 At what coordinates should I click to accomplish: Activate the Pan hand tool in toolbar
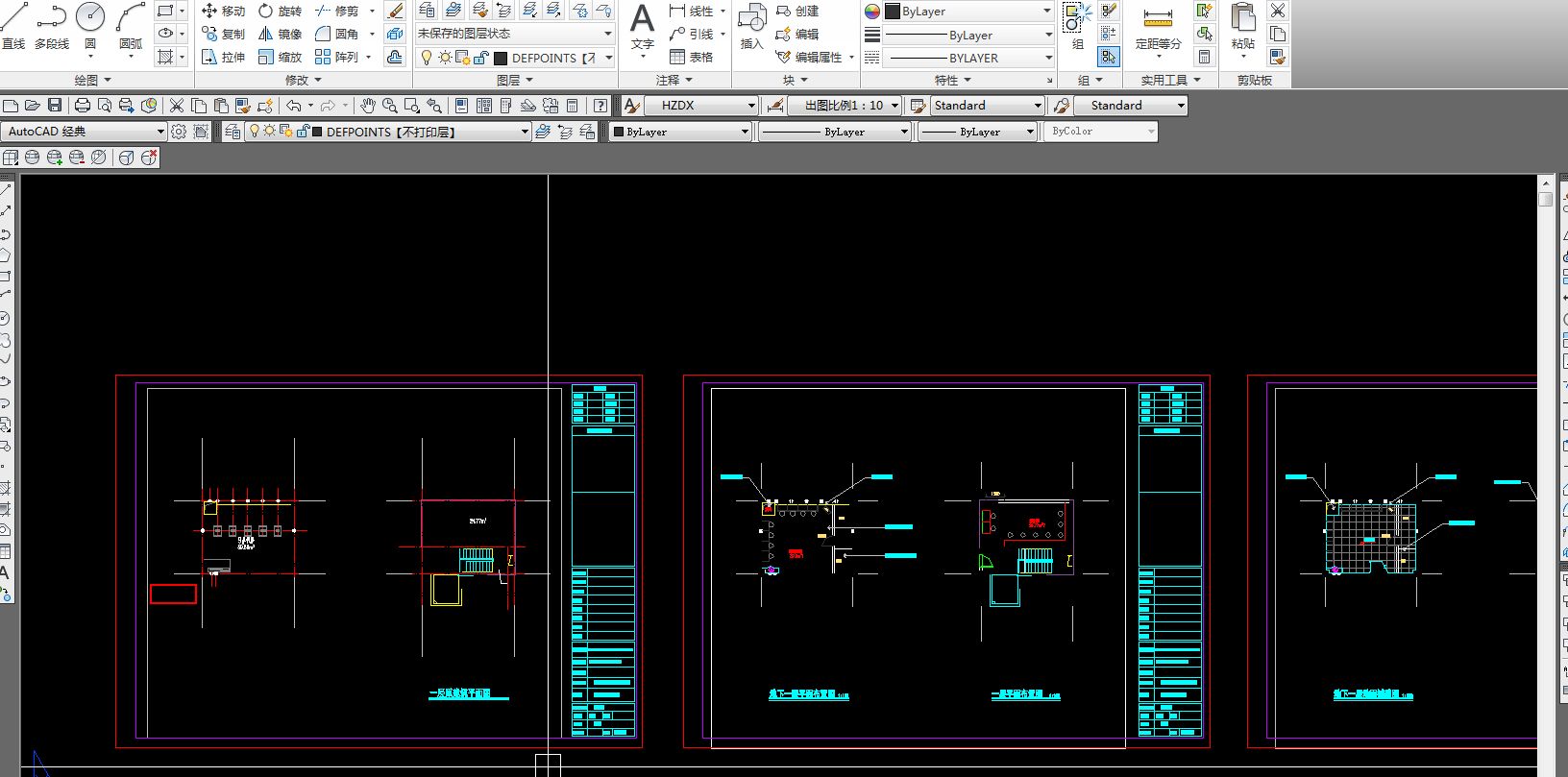(367, 106)
